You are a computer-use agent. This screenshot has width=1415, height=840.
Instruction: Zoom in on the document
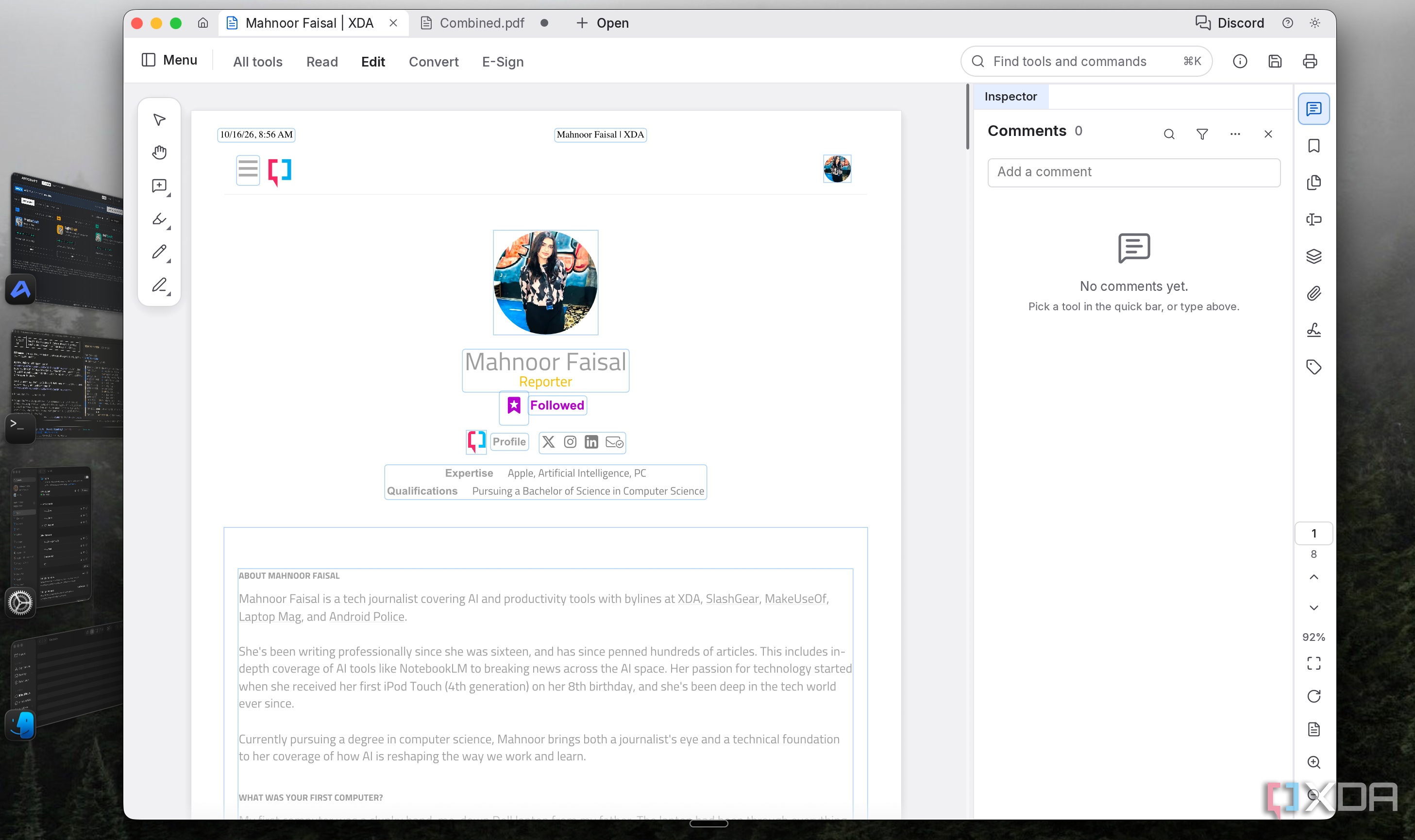(1313, 762)
